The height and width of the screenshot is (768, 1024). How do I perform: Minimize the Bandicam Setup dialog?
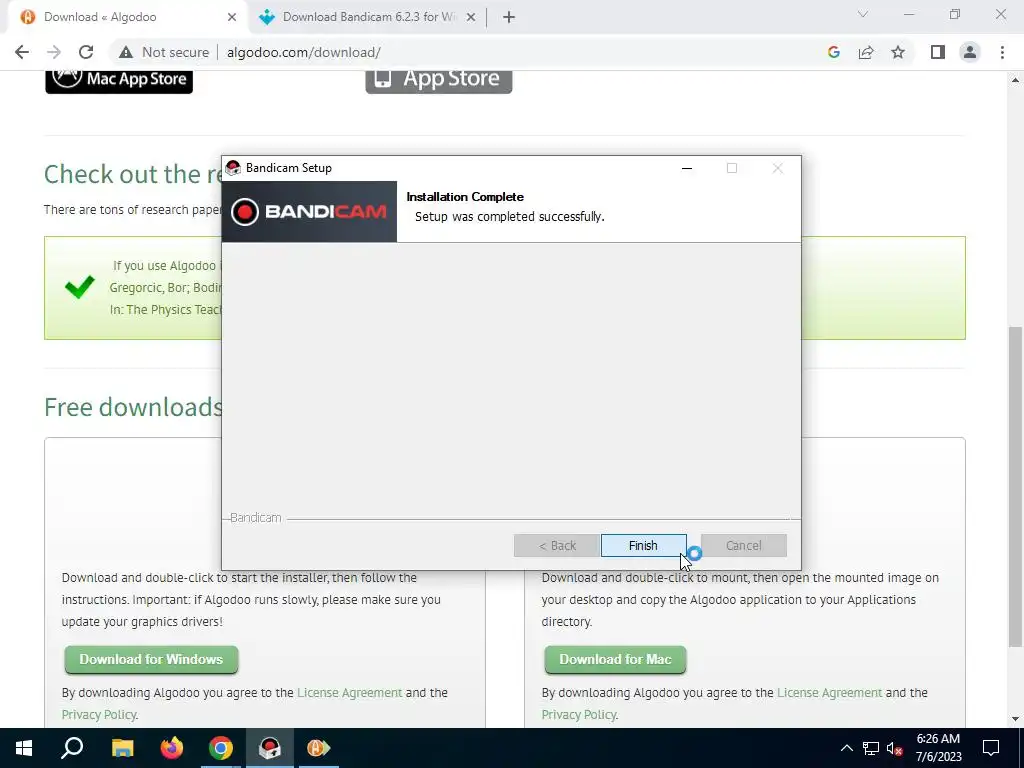[686, 168]
